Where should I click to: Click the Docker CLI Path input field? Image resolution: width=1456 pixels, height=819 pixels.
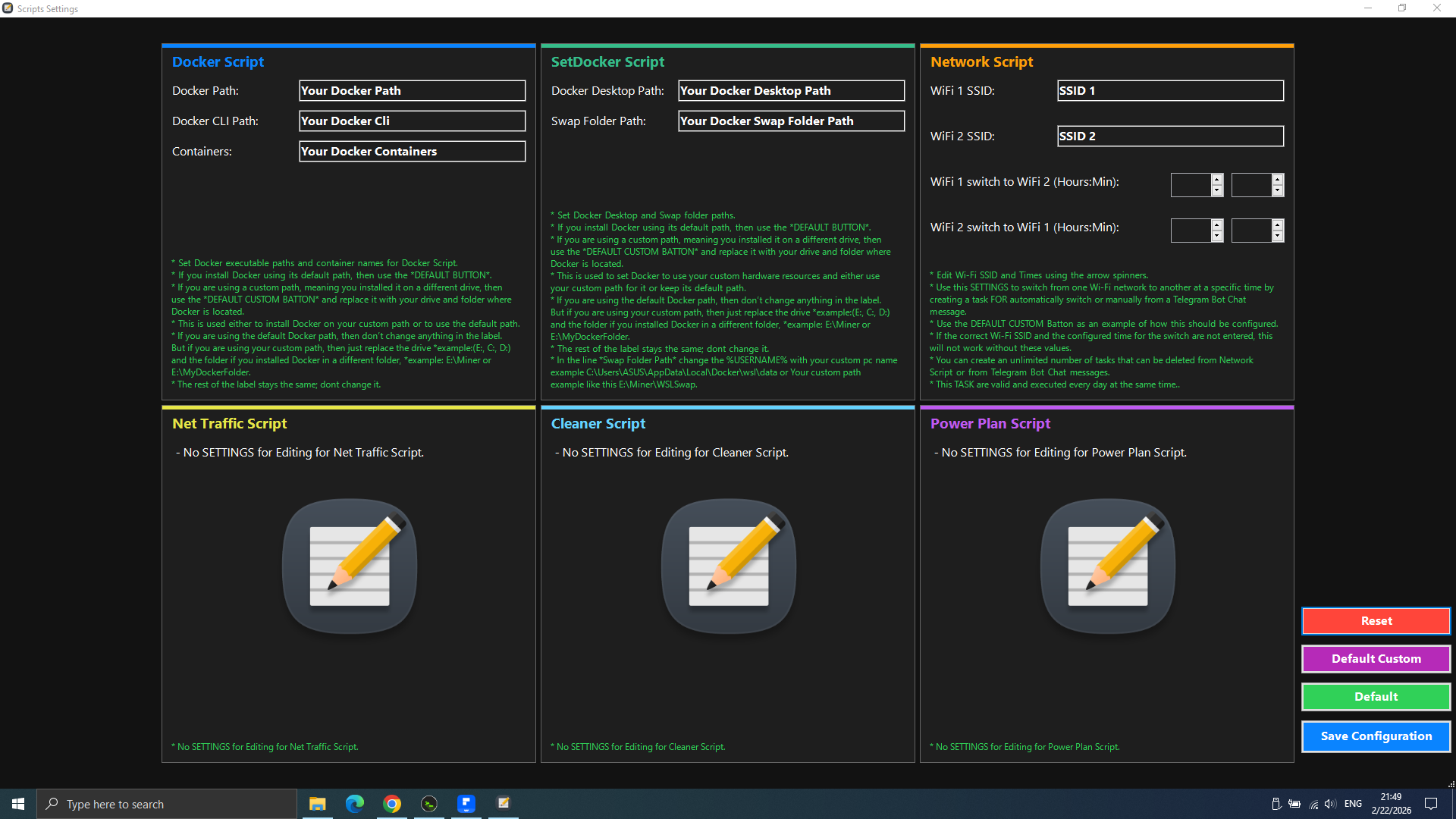coord(412,121)
